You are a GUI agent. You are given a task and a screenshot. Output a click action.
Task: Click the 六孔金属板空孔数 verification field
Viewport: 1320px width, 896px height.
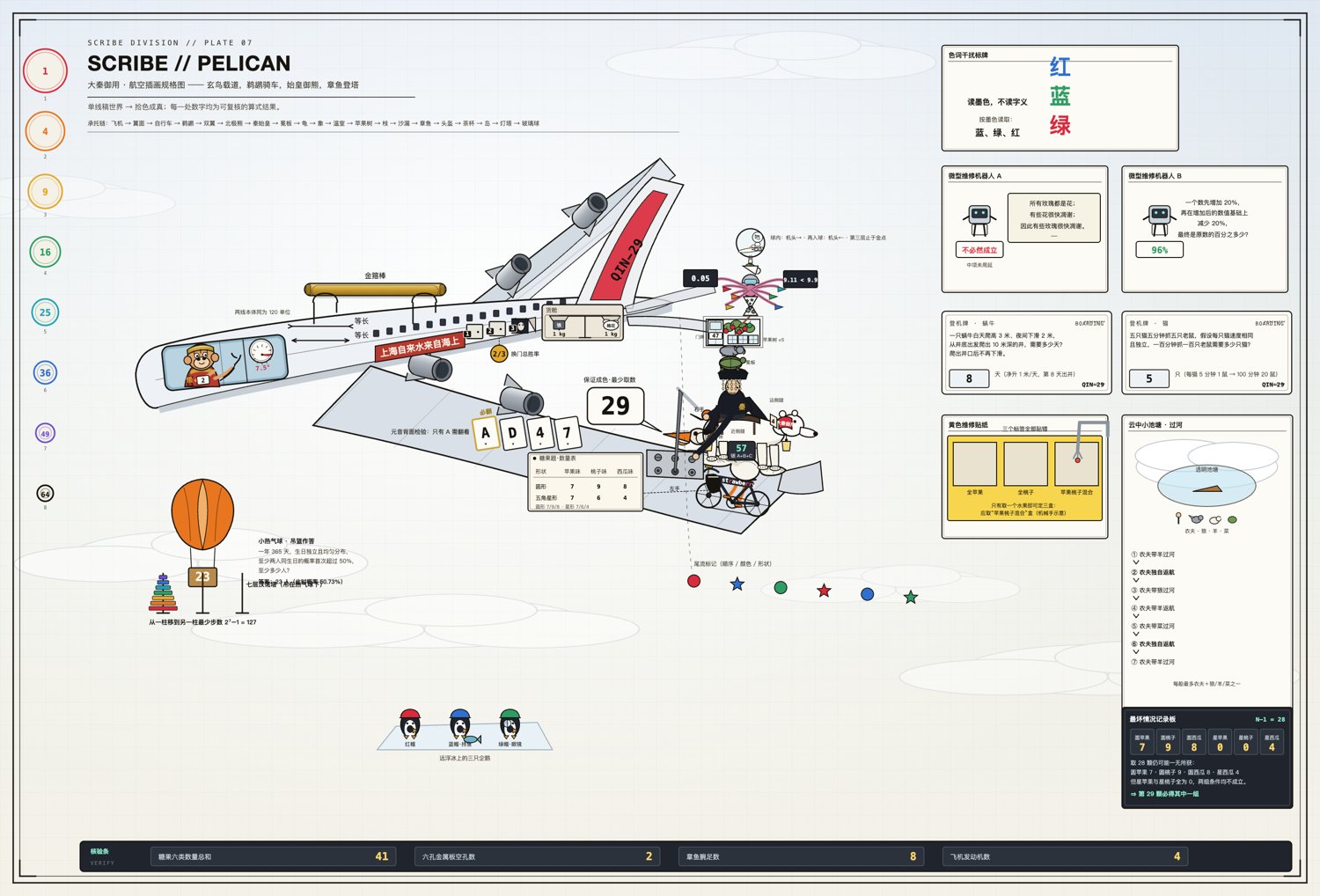pos(537,856)
